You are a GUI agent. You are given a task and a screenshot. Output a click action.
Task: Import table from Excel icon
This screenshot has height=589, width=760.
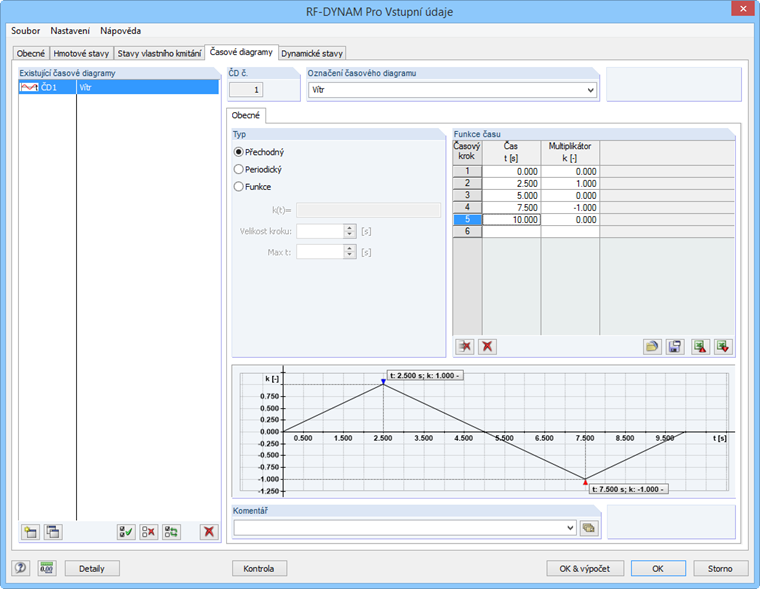click(723, 346)
